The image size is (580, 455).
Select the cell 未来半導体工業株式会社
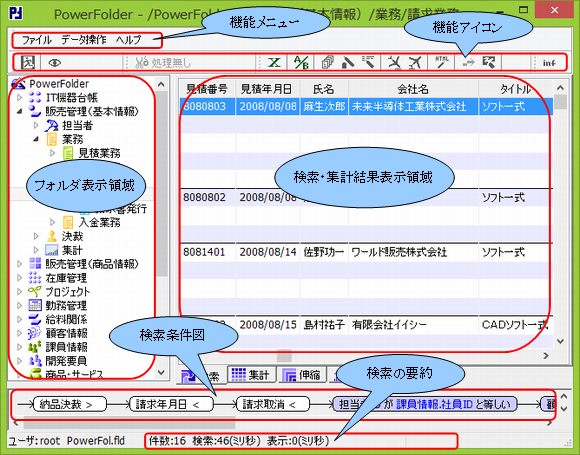pos(413,107)
